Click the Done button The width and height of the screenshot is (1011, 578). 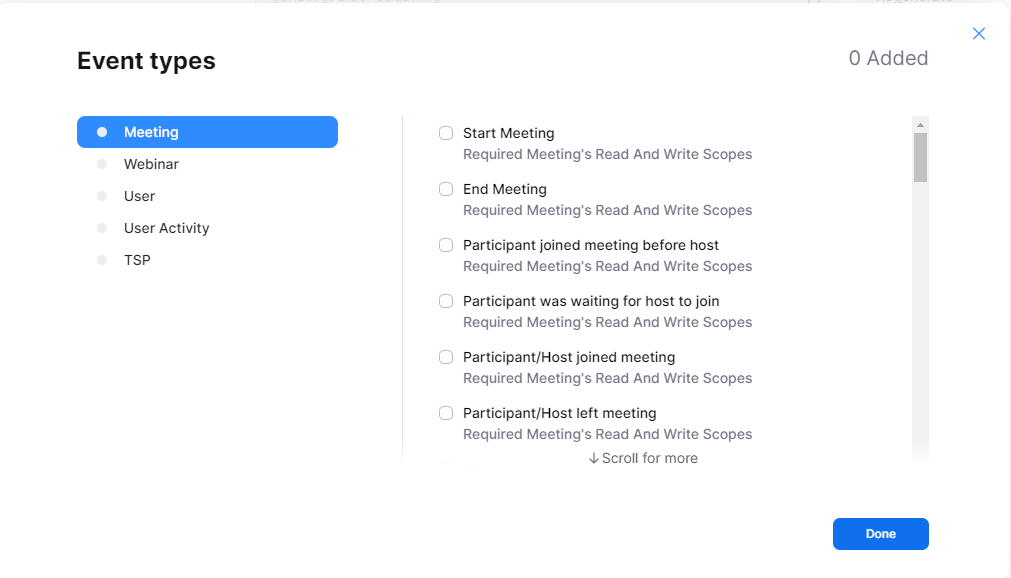880,534
